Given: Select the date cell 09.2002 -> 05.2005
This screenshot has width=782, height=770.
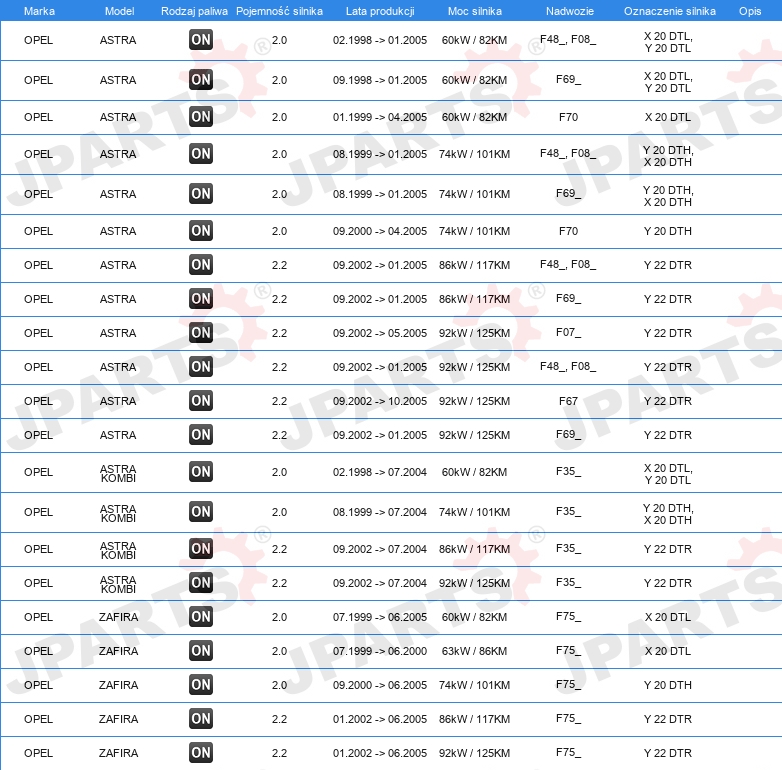Looking at the screenshot, I should coord(380,333).
